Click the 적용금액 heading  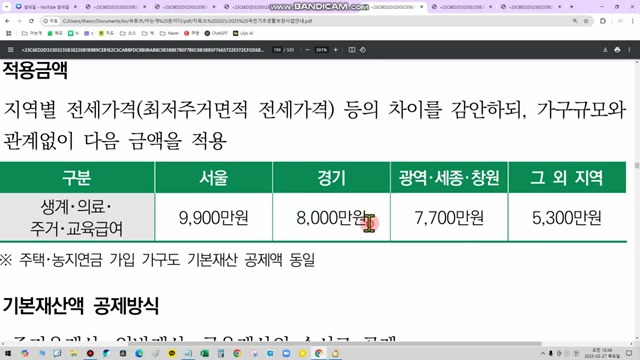[35, 70]
